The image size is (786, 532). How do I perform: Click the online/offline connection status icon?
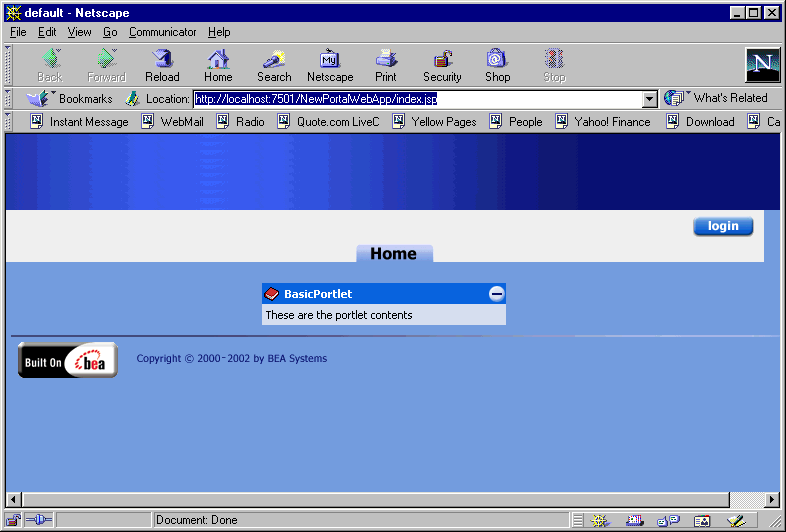tap(39, 520)
